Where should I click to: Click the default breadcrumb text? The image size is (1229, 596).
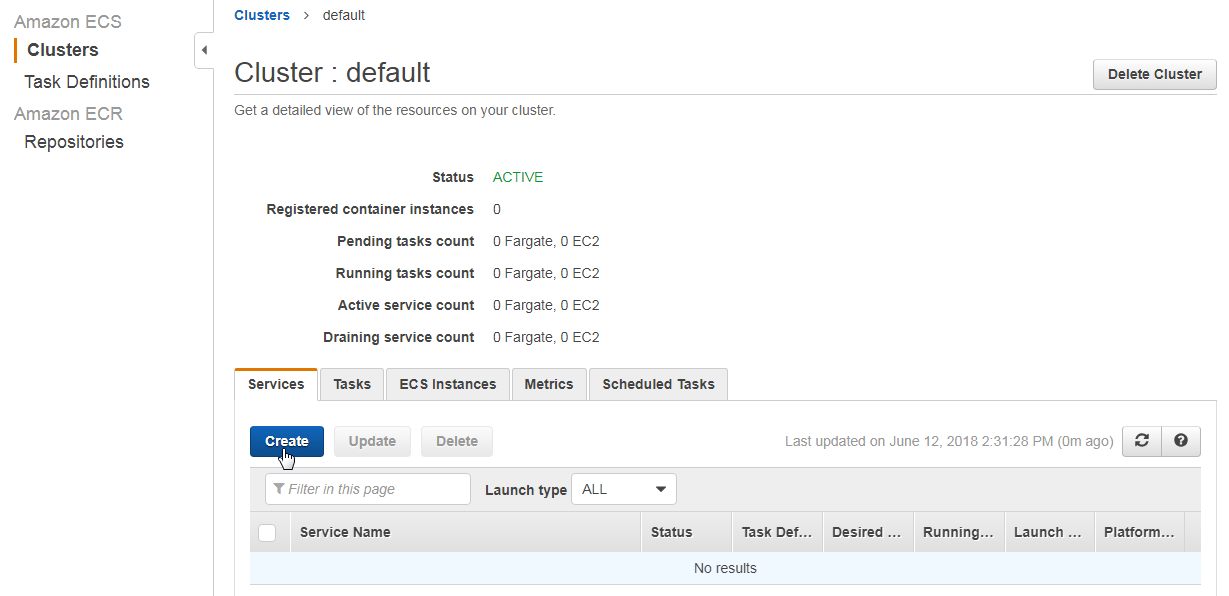click(344, 15)
